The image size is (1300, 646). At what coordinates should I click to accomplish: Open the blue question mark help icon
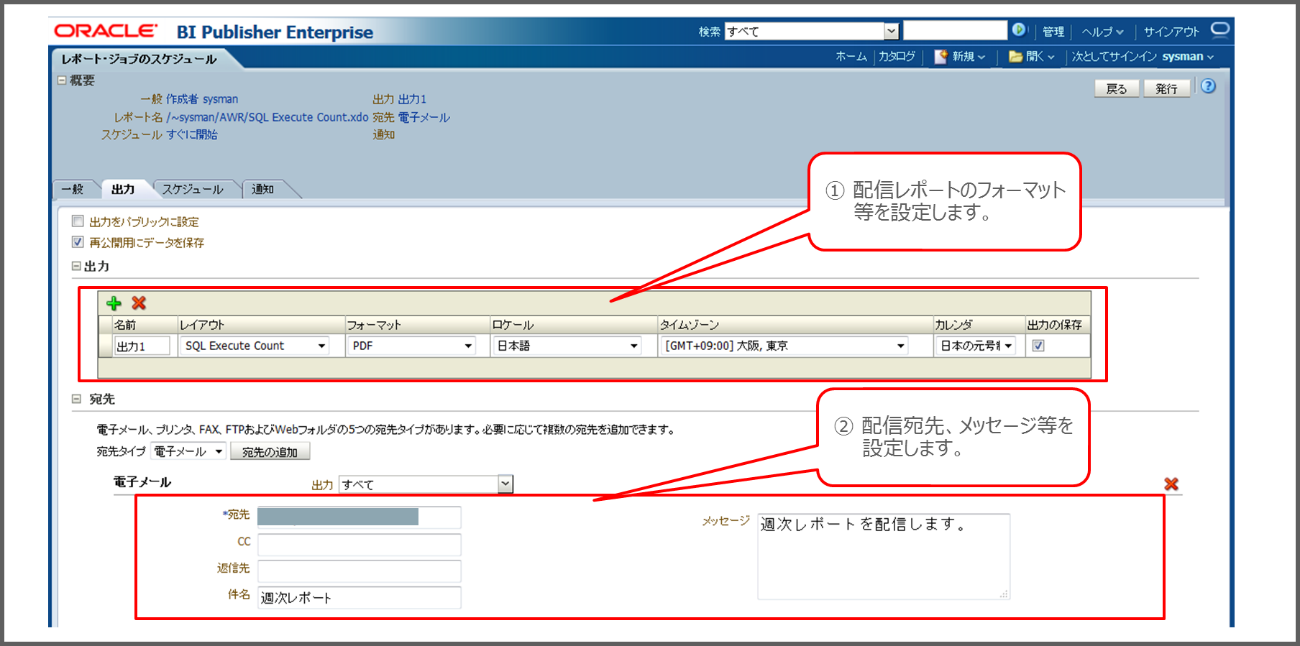pyautogui.click(x=1208, y=86)
